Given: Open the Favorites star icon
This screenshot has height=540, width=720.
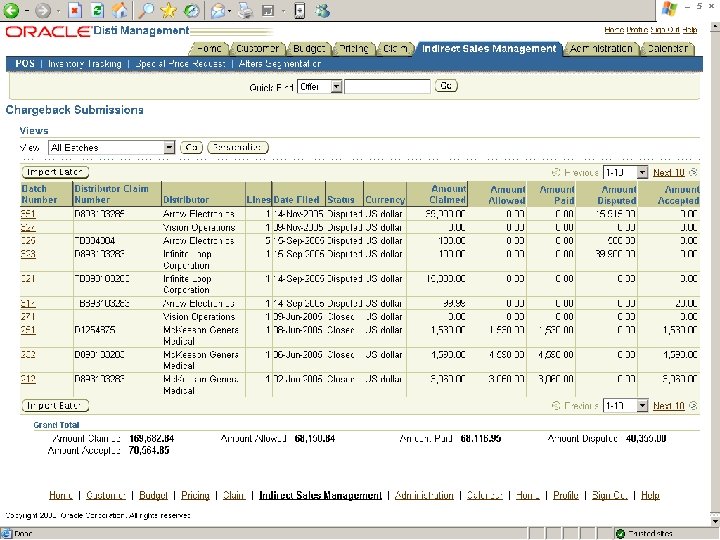Looking at the screenshot, I should pyautogui.click(x=169, y=10).
